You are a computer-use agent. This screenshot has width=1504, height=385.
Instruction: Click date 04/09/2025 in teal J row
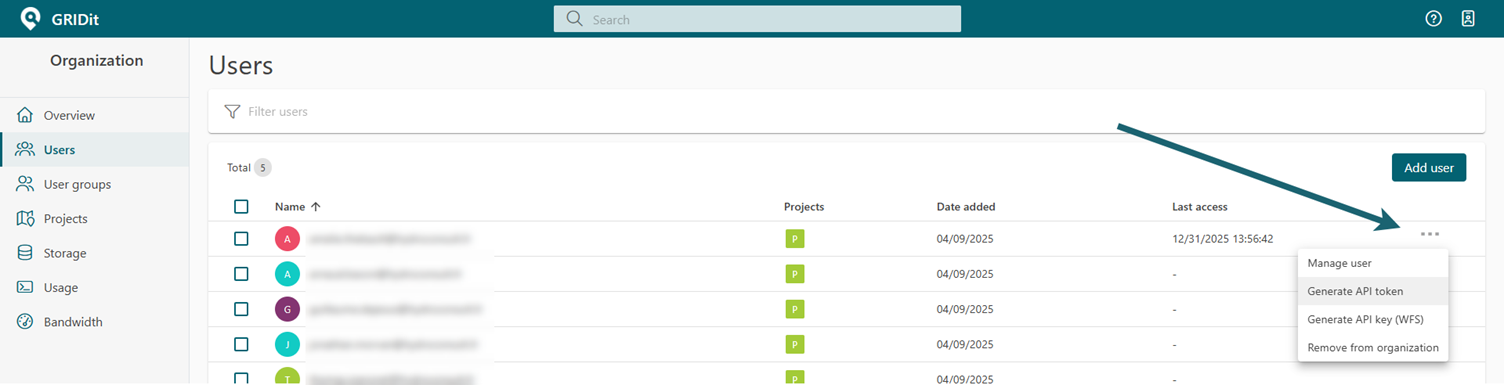[965, 344]
